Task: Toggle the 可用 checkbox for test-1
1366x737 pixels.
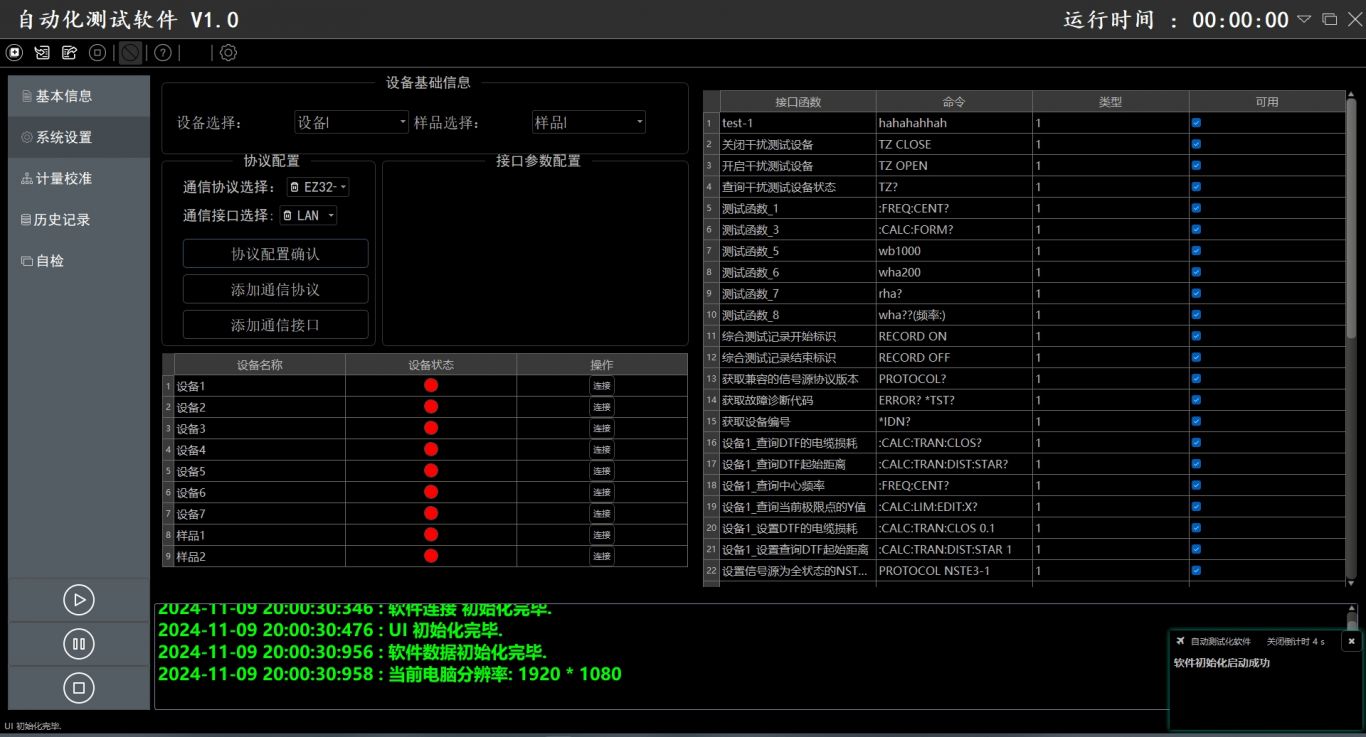Action: pyautogui.click(x=1196, y=123)
